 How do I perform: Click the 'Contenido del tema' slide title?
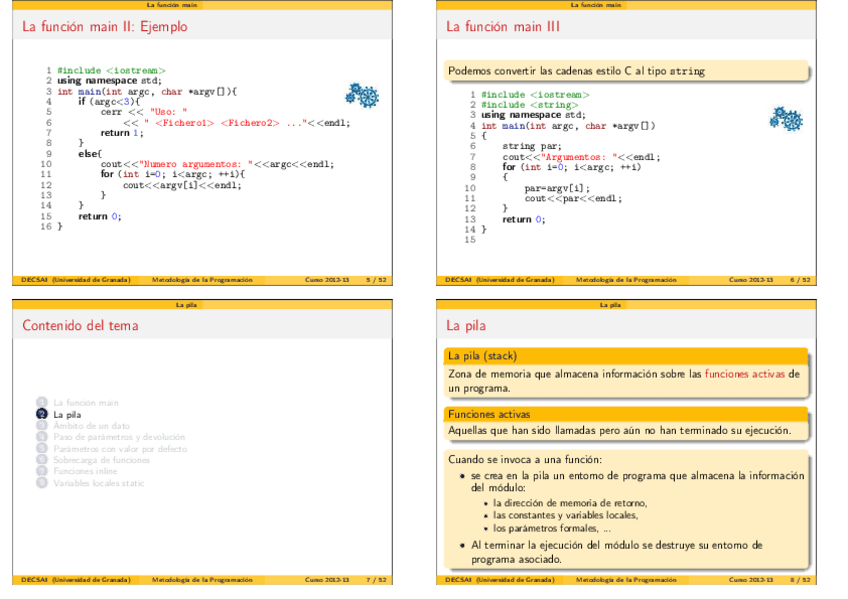[x=80, y=325]
